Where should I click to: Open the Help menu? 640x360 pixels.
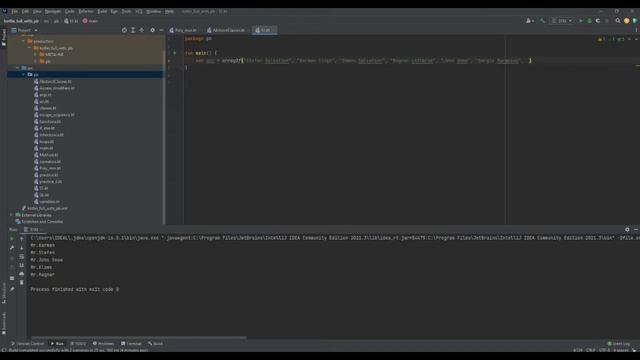point(169,11)
